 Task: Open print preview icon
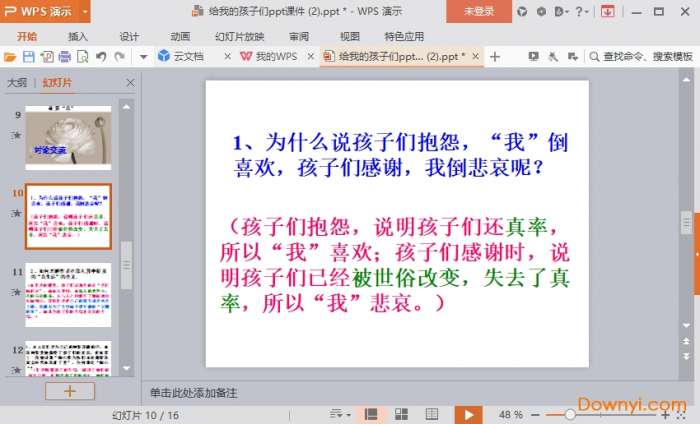coord(83,57)
